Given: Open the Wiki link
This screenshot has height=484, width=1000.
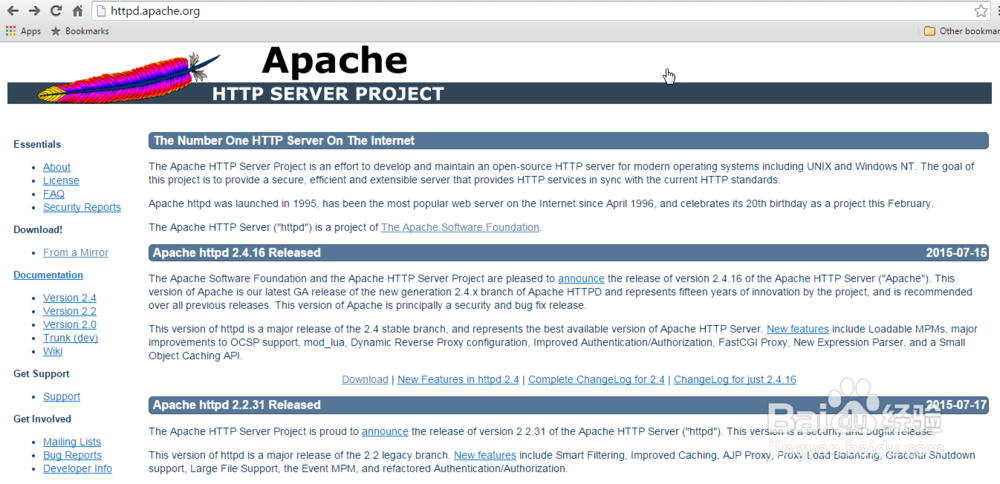Looking at the screenshot, I should tap(52, 351).
